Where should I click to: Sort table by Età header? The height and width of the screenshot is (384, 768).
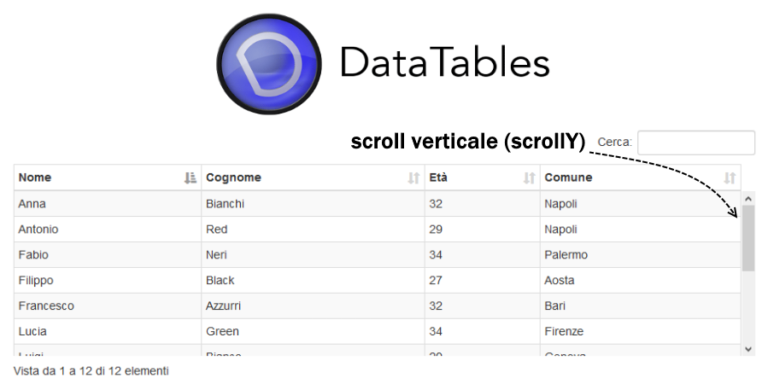[x=482, y=177]
